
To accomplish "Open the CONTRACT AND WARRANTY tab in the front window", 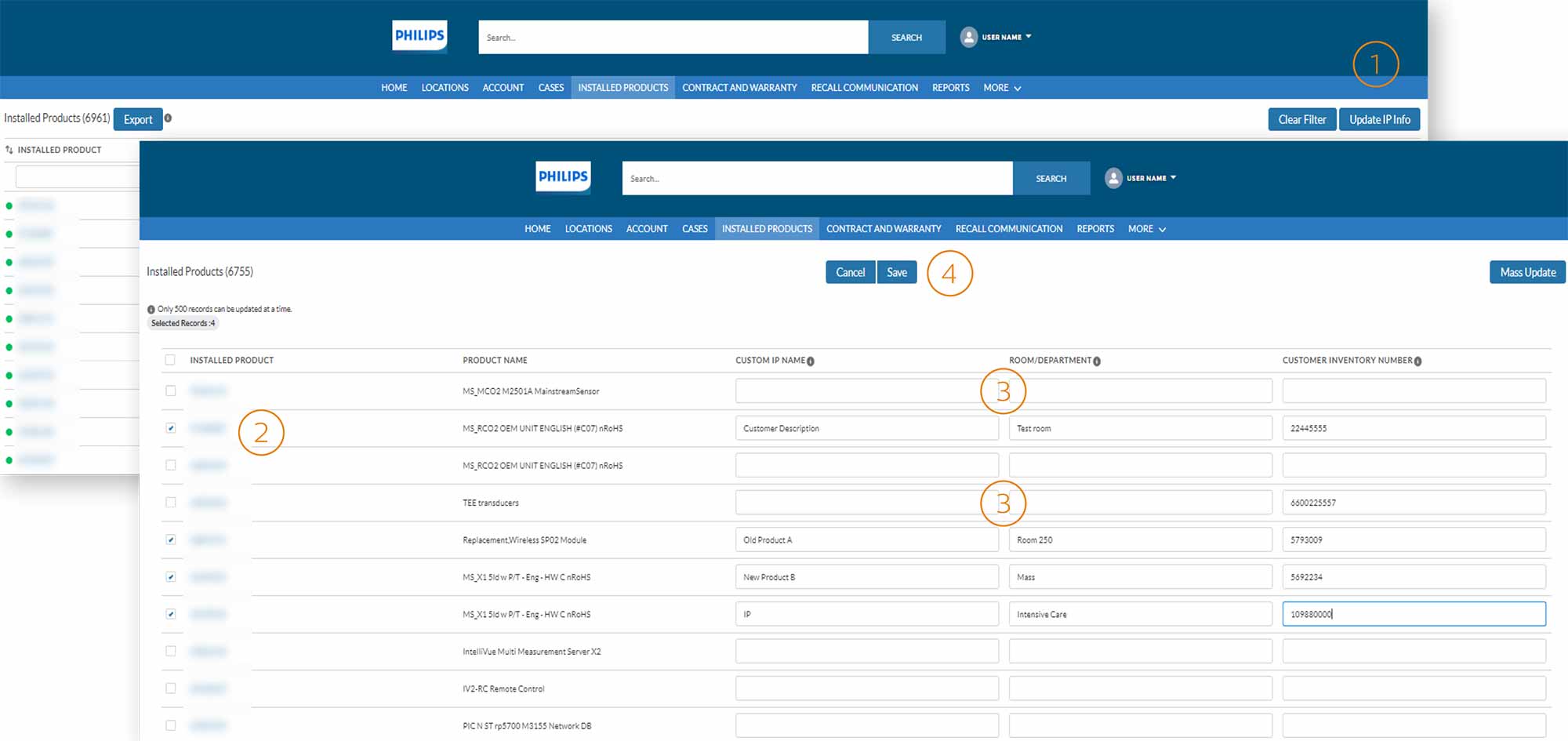I will [884, 229].
